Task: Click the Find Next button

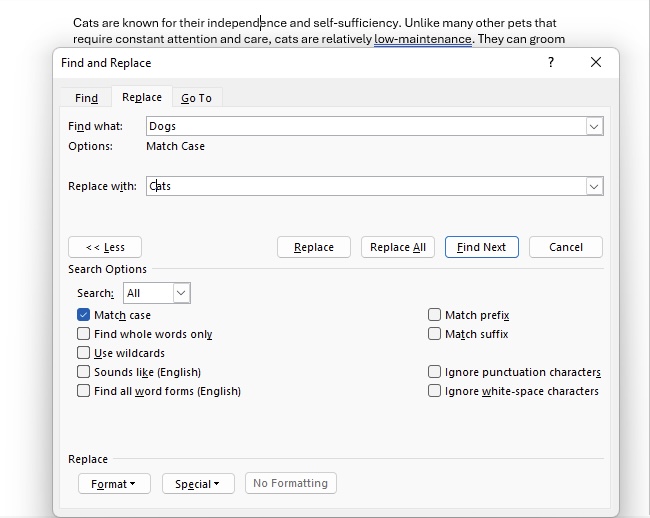Action: click(x=482, y=247)
